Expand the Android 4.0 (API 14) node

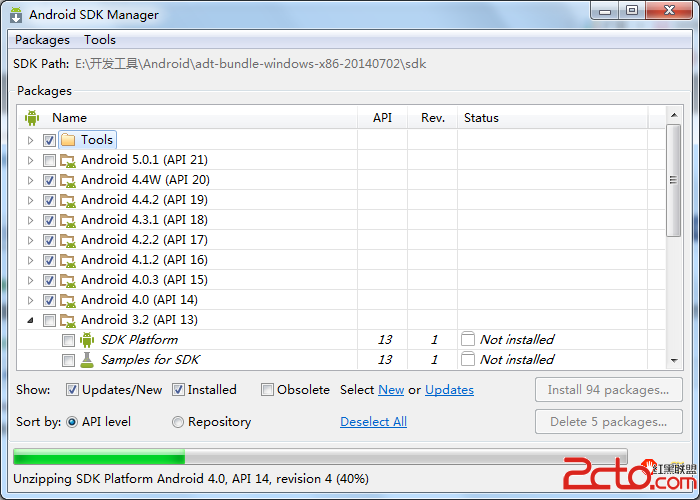[30, 300]
